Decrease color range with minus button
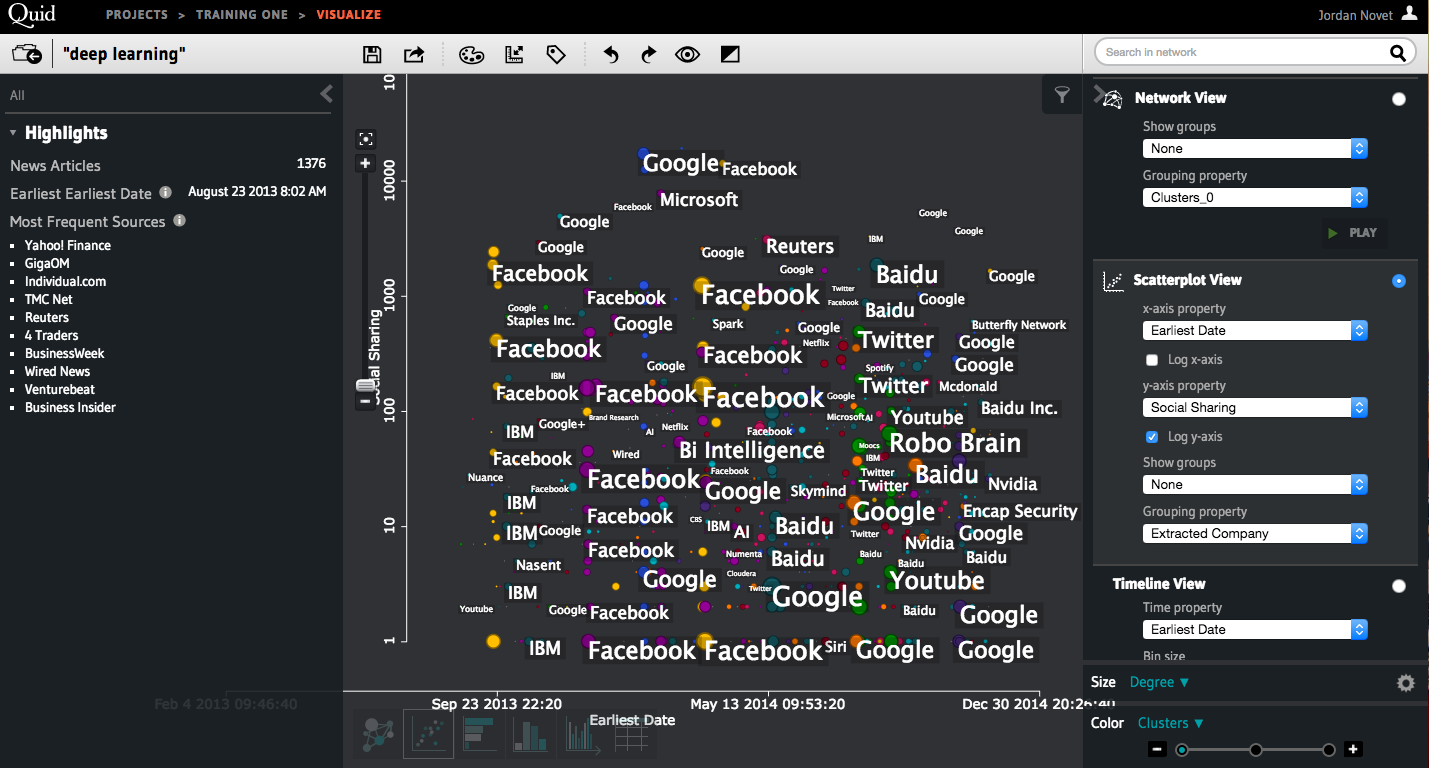The width and height of the screenshot is (1429, 768). (1157, 749)
